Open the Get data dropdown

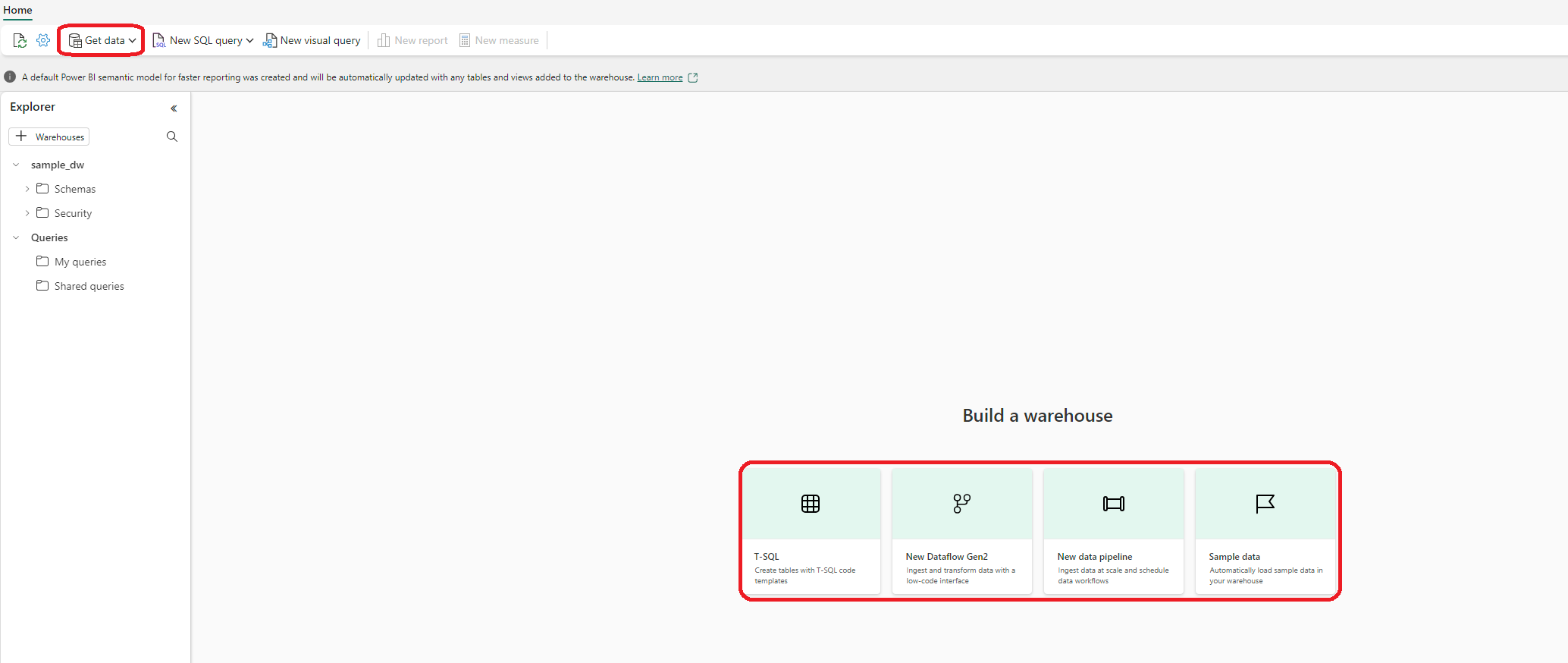click(x=102, y=40)
